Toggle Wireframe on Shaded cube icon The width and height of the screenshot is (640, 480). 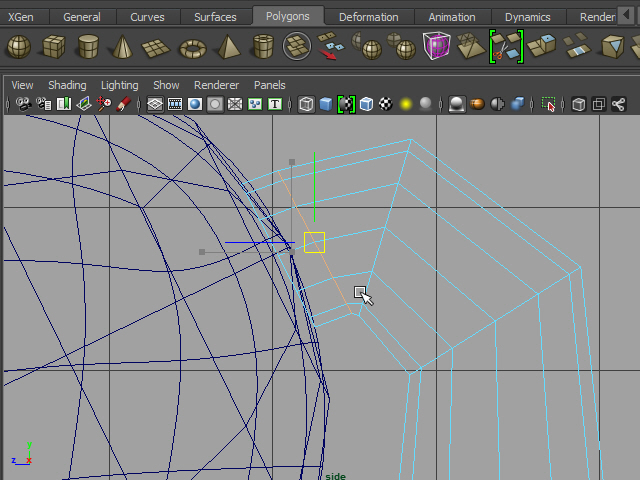[x=366, y=104]
